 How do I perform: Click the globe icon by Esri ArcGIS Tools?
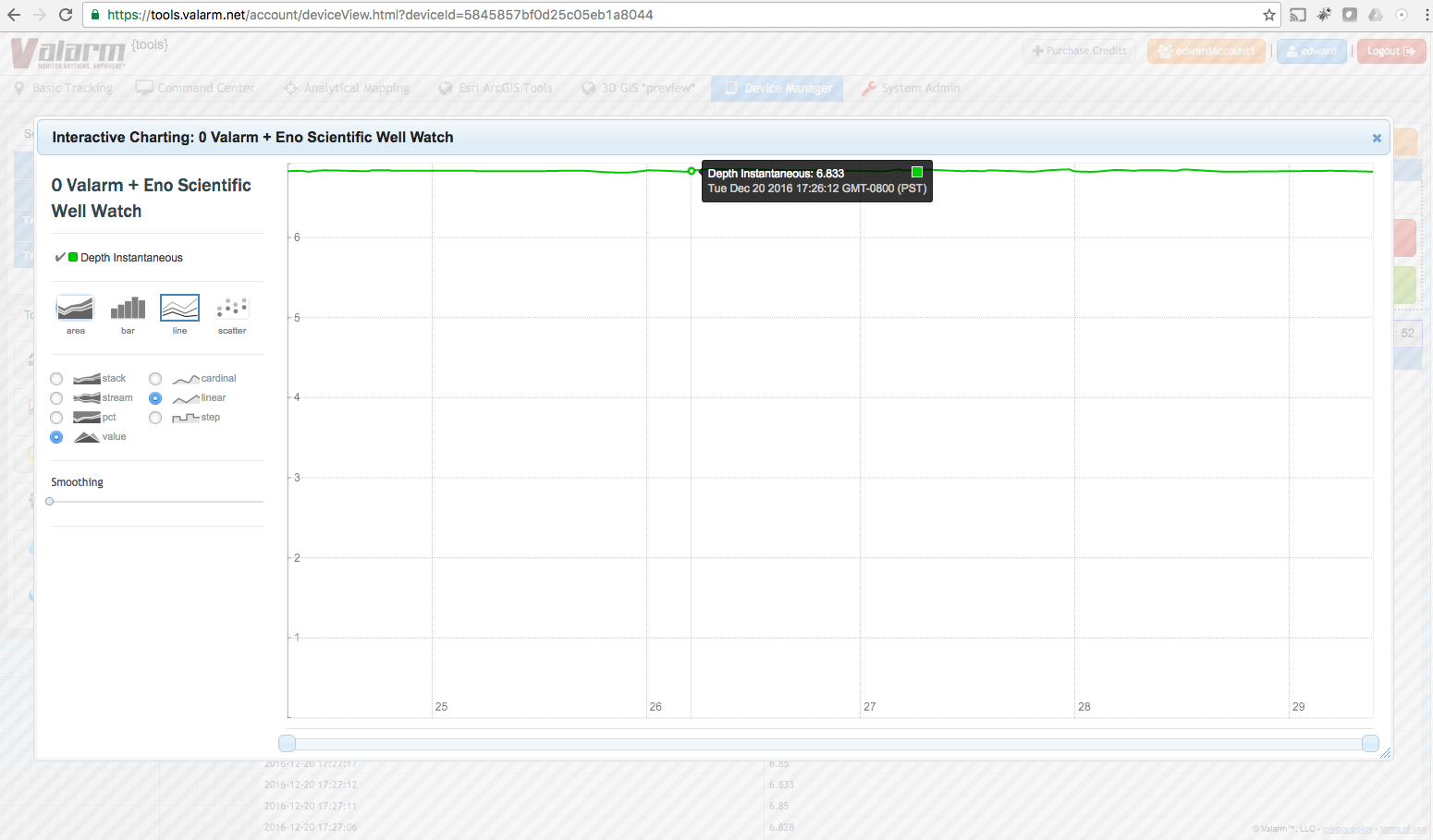pyautogui.click(x=446, y=88)
